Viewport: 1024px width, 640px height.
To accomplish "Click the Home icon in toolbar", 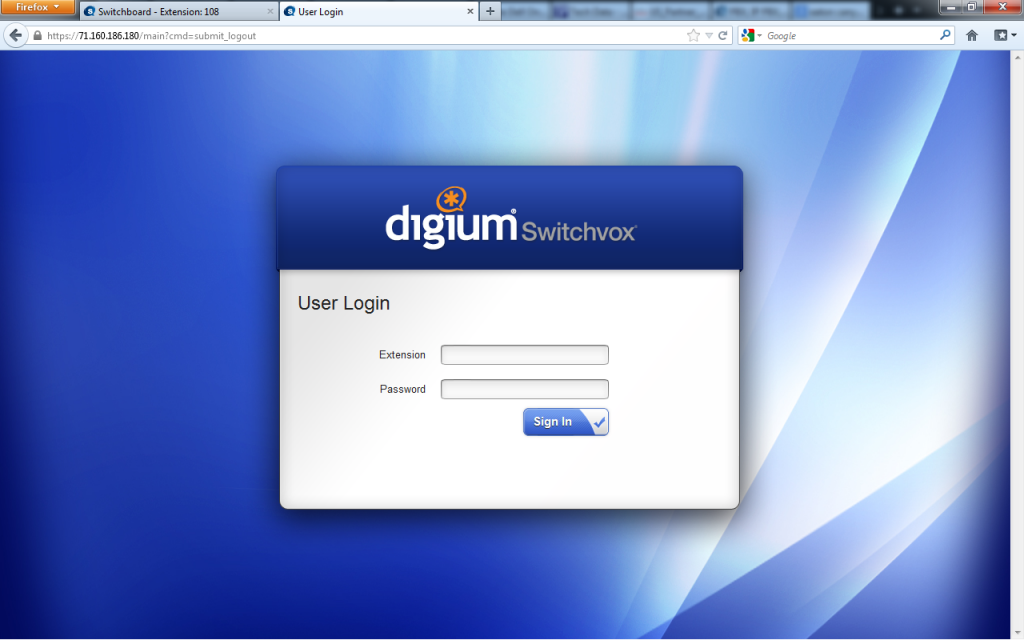I will [972, 35].
